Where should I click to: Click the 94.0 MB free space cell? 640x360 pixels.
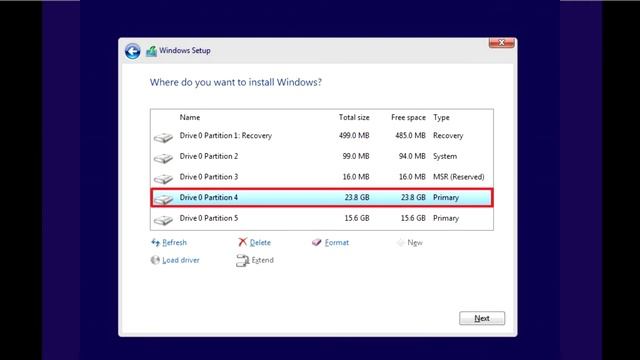click(412, 156)
